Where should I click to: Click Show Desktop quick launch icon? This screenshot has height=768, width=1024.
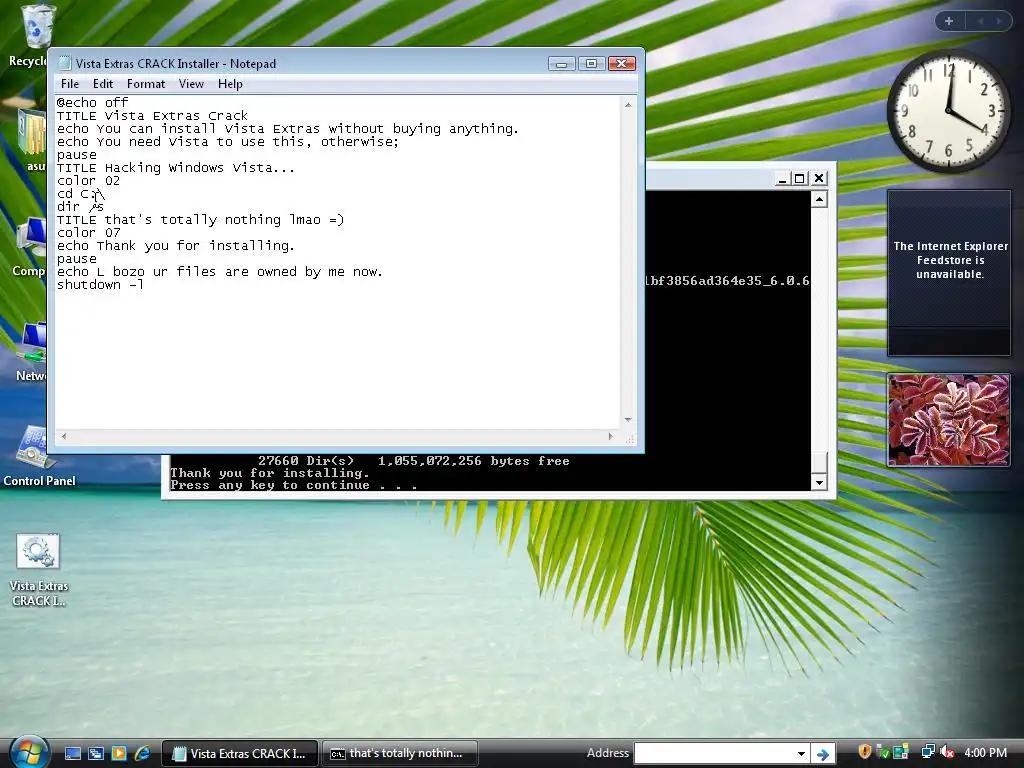(x=73, y=753)
